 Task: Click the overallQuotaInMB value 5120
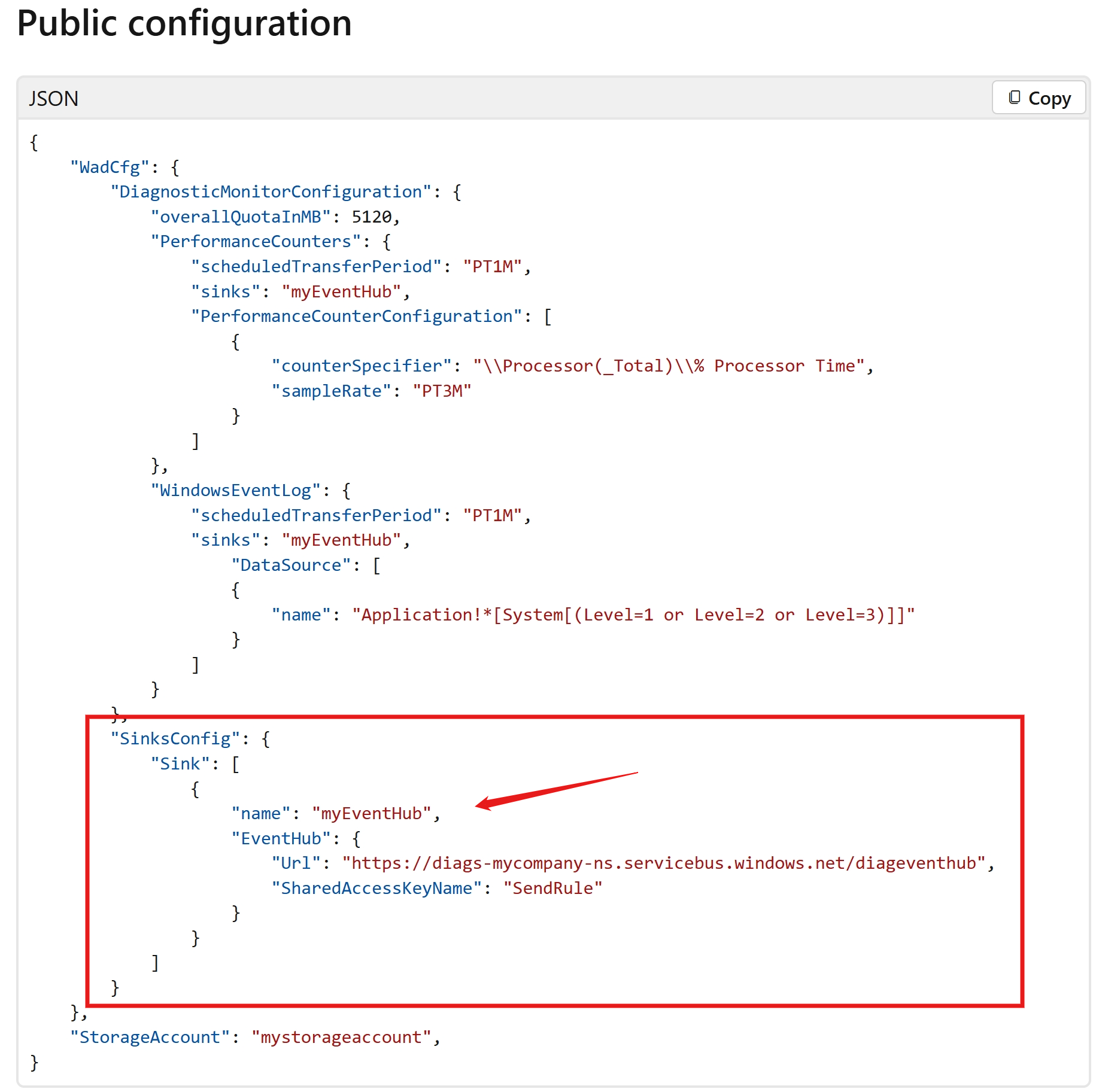[x=371, y=217]
